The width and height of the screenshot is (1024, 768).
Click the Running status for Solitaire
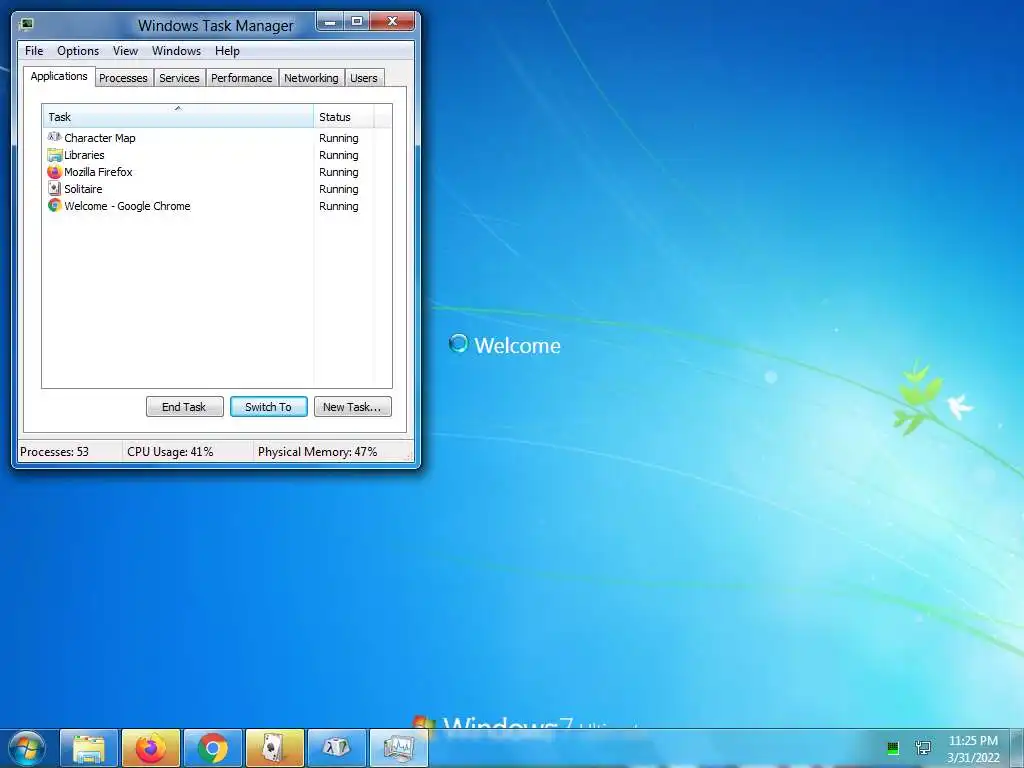pos(338,189)
